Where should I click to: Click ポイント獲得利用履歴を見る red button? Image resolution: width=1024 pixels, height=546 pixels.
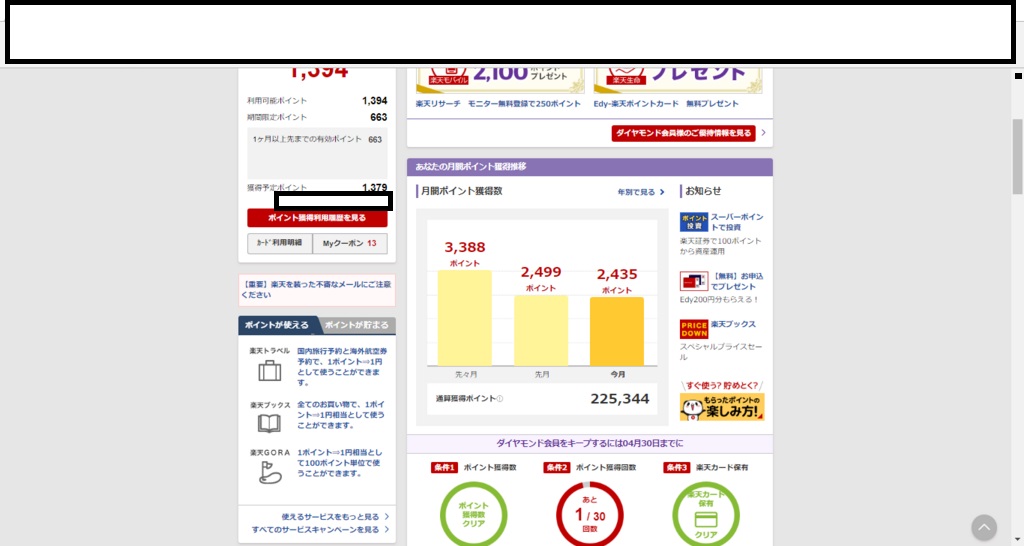317,217
